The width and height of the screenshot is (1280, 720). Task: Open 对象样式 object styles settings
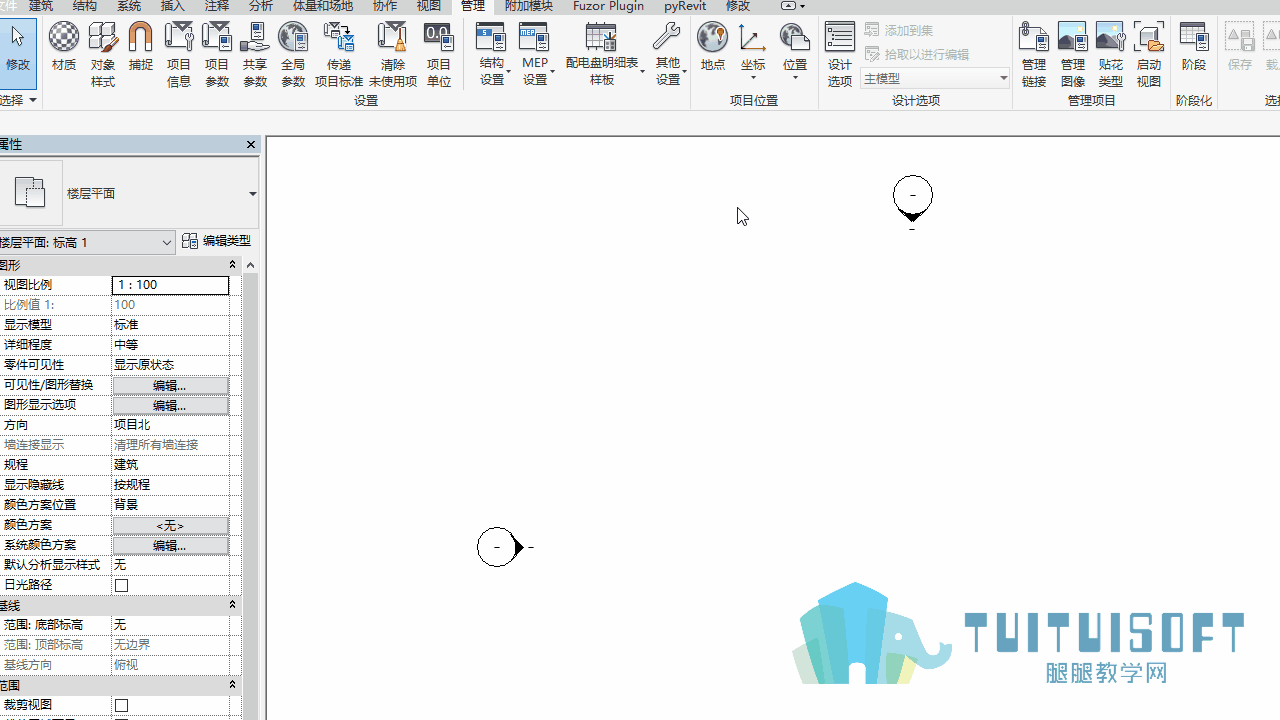click(103, 55)
